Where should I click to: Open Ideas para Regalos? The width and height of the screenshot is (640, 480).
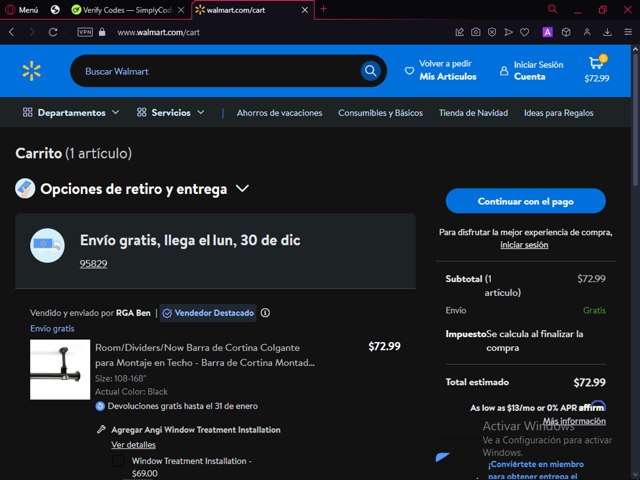point(559,113)
